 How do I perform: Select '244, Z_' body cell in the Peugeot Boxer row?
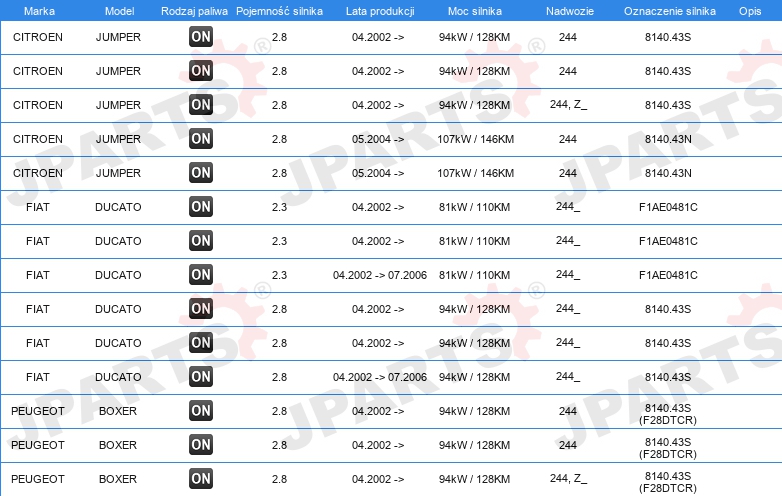568,478
